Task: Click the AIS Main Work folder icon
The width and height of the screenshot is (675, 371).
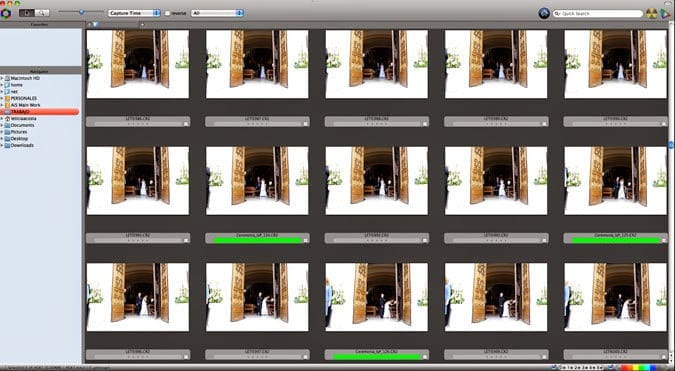Action: pos(7,105)
